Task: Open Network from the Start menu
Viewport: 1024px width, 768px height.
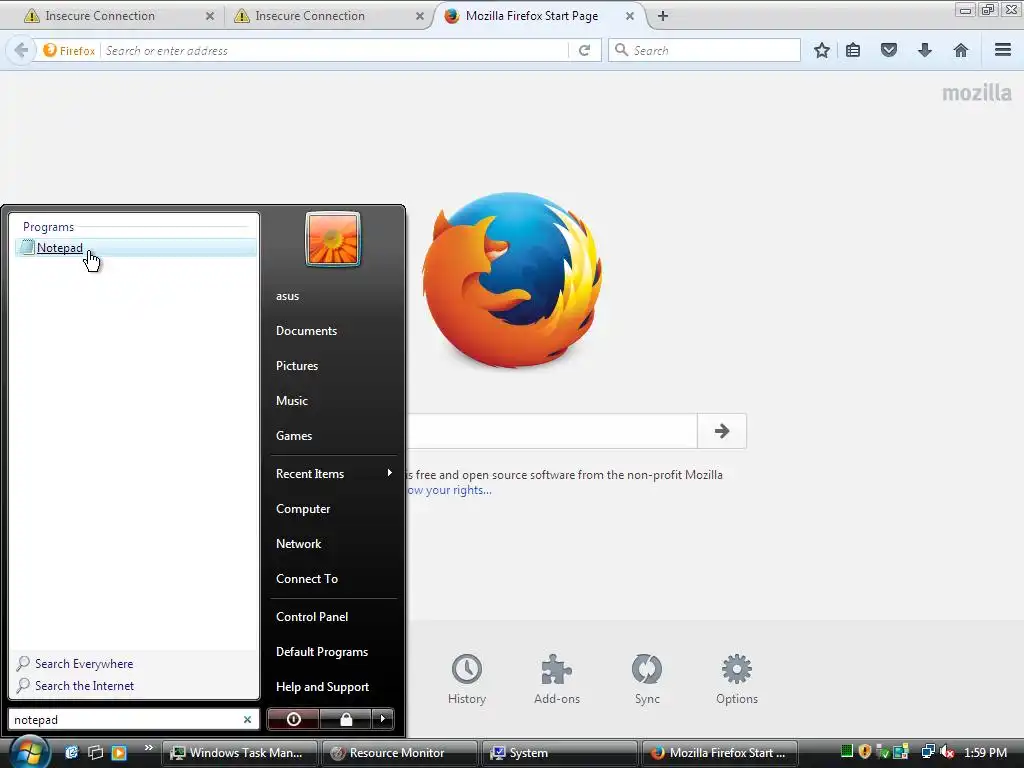Action: [298, 544]
